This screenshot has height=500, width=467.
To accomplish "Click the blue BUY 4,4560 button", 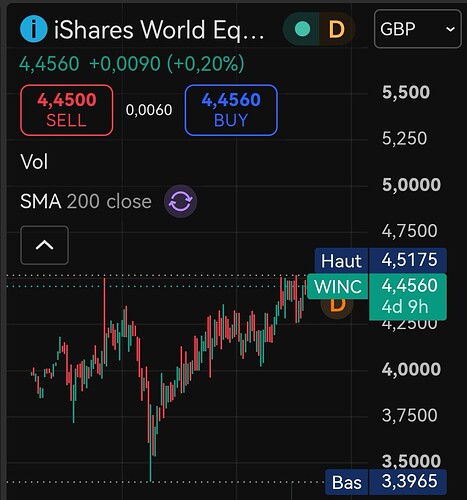I will coord(231,110).
